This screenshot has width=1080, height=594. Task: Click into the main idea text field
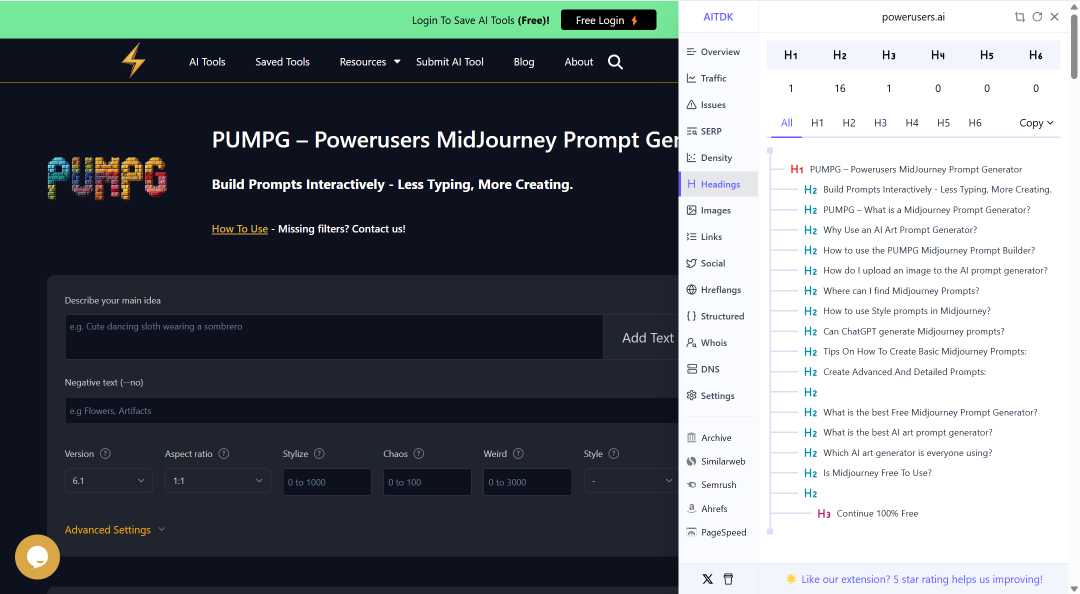(x=334, y=337)
